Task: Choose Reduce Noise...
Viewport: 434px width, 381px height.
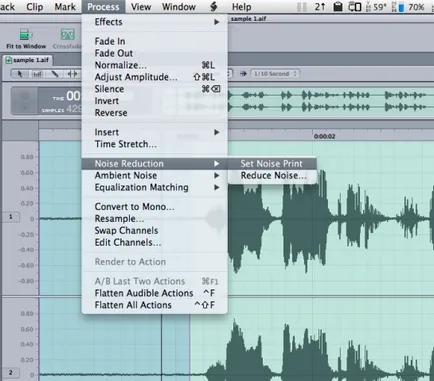Action: pos(272,176)
